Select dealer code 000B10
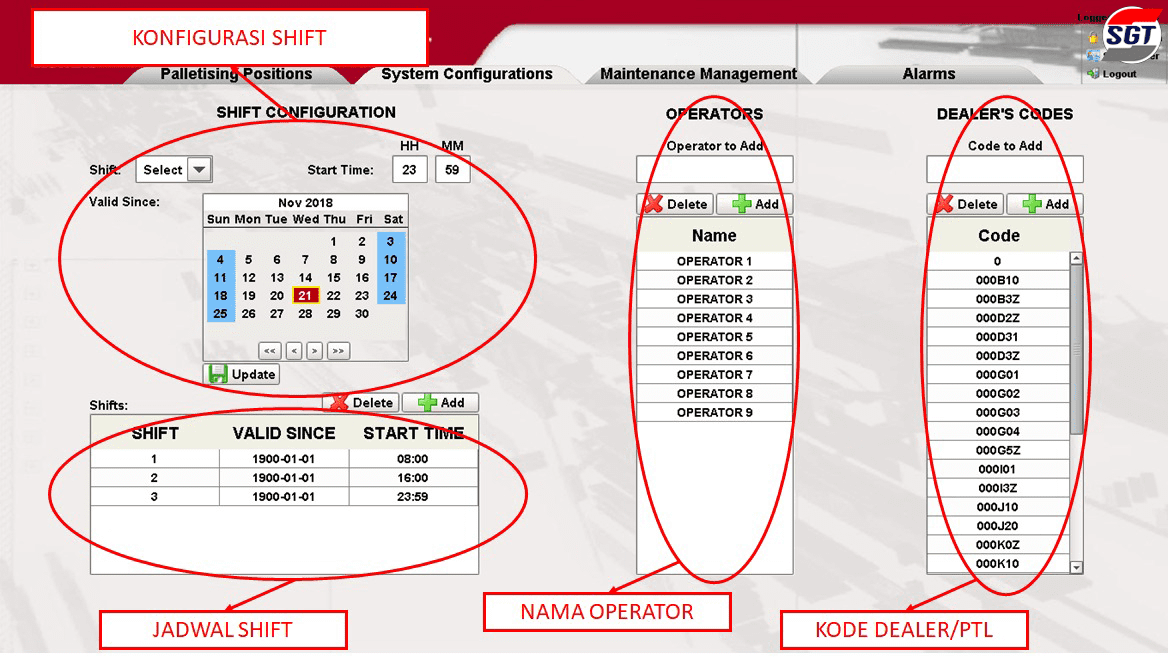The width and height of the screenshot is (1168, 658). pyautogui.click(x=998, y=280)
